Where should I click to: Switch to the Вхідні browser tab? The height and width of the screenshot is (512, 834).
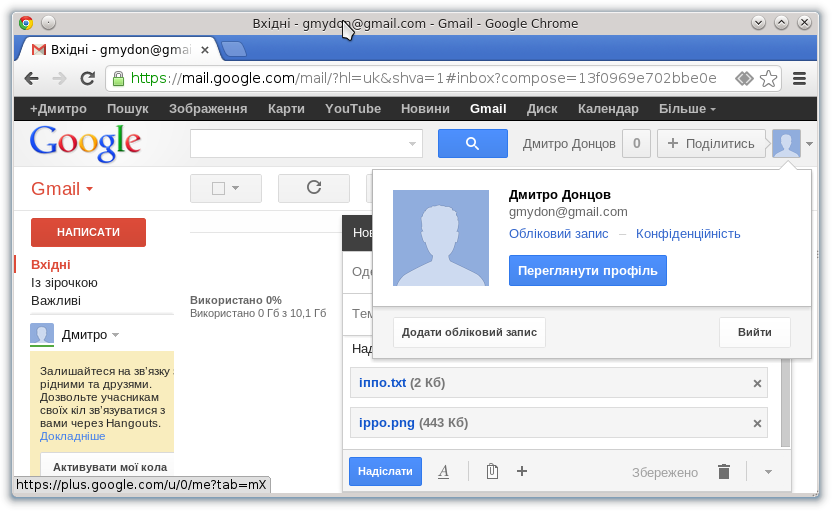click(x=117, y=50)
